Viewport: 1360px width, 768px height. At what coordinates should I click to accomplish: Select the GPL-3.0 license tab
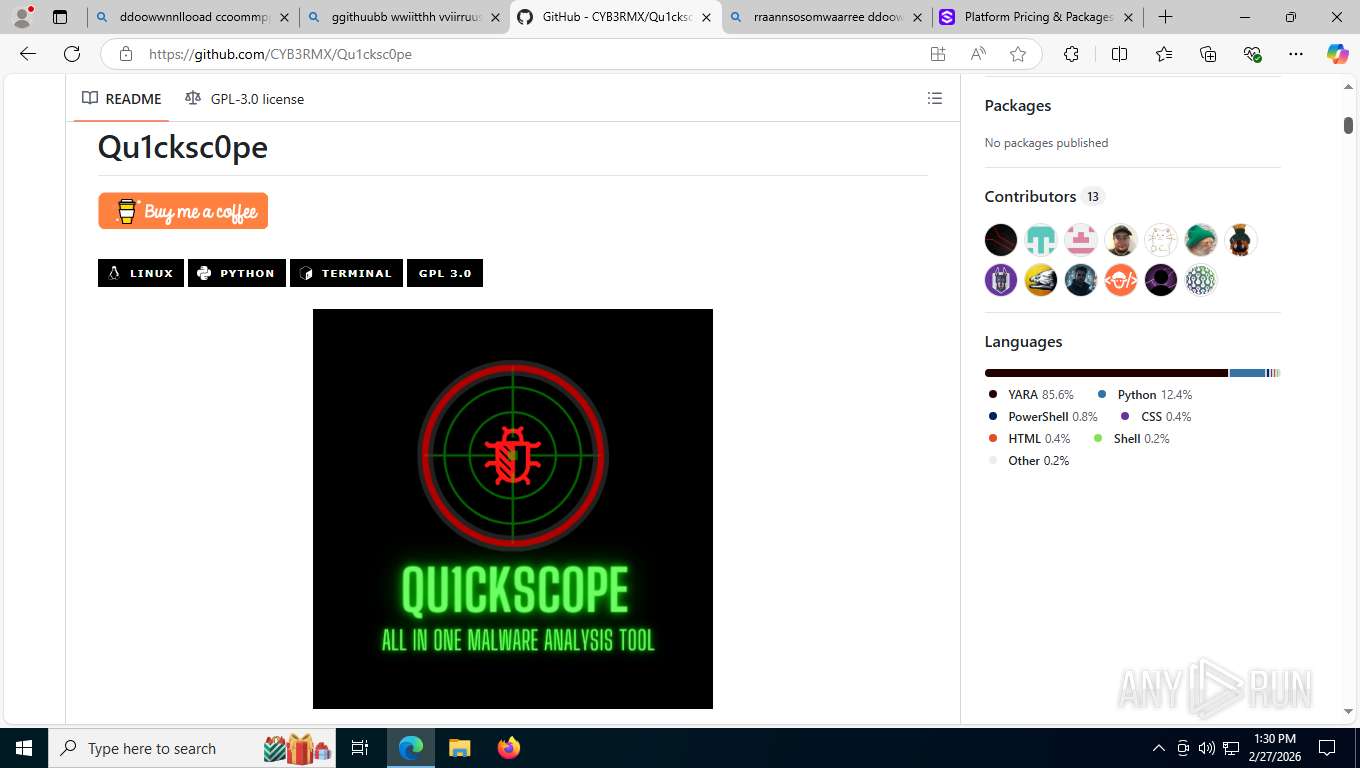[245, 98]
